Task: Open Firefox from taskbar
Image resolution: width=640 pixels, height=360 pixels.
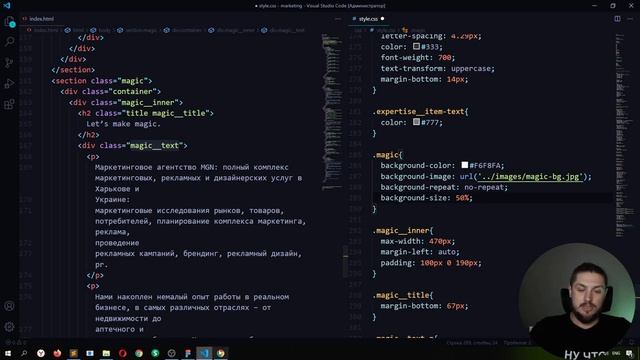Action: click(57, 353)
